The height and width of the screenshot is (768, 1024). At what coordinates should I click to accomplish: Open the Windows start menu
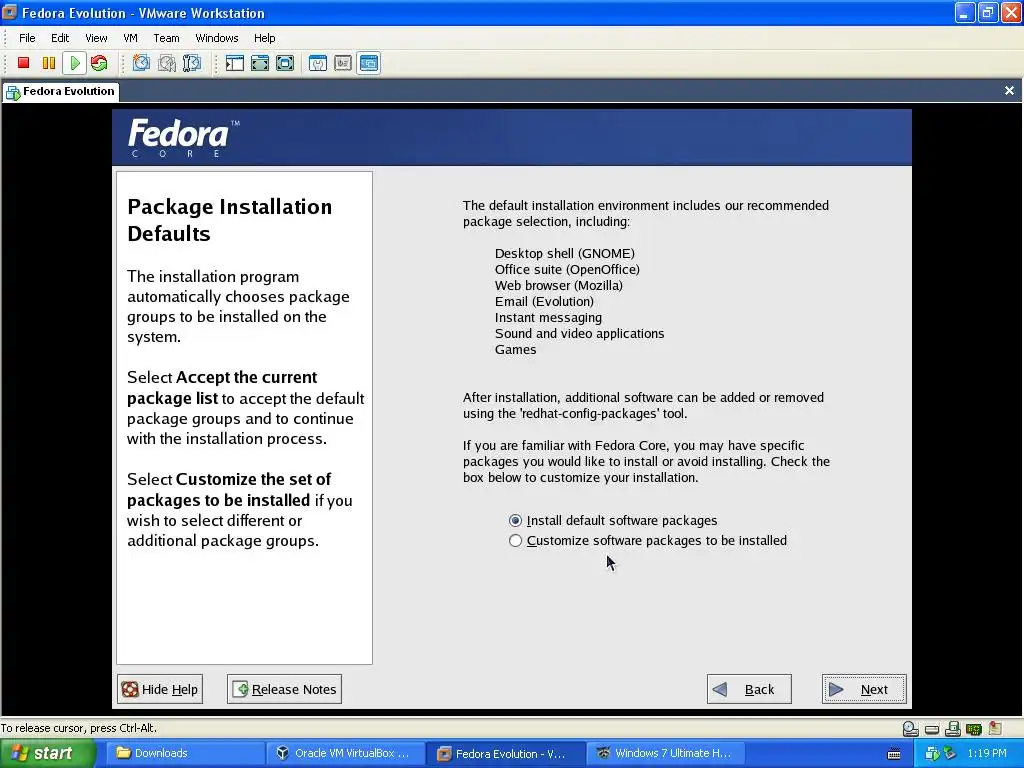click(47, 754)
